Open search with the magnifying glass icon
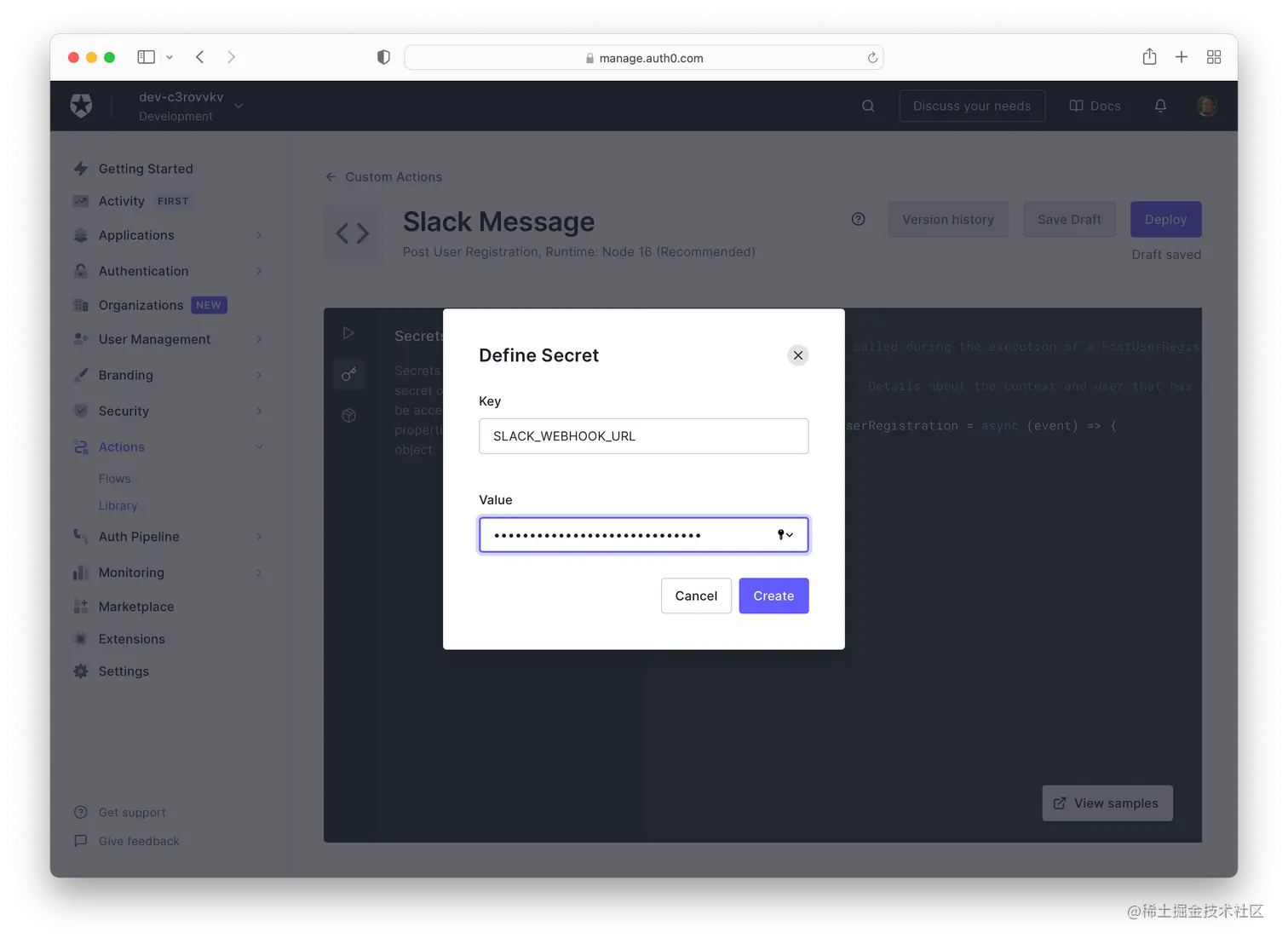 [867, 106]
